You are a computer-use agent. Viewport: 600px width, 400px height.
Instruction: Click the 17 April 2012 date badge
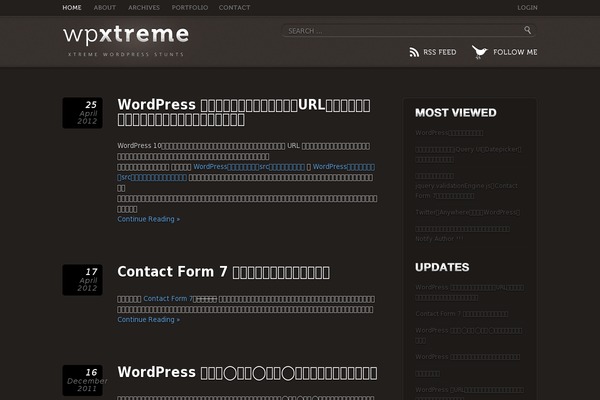tap(82, 280)
